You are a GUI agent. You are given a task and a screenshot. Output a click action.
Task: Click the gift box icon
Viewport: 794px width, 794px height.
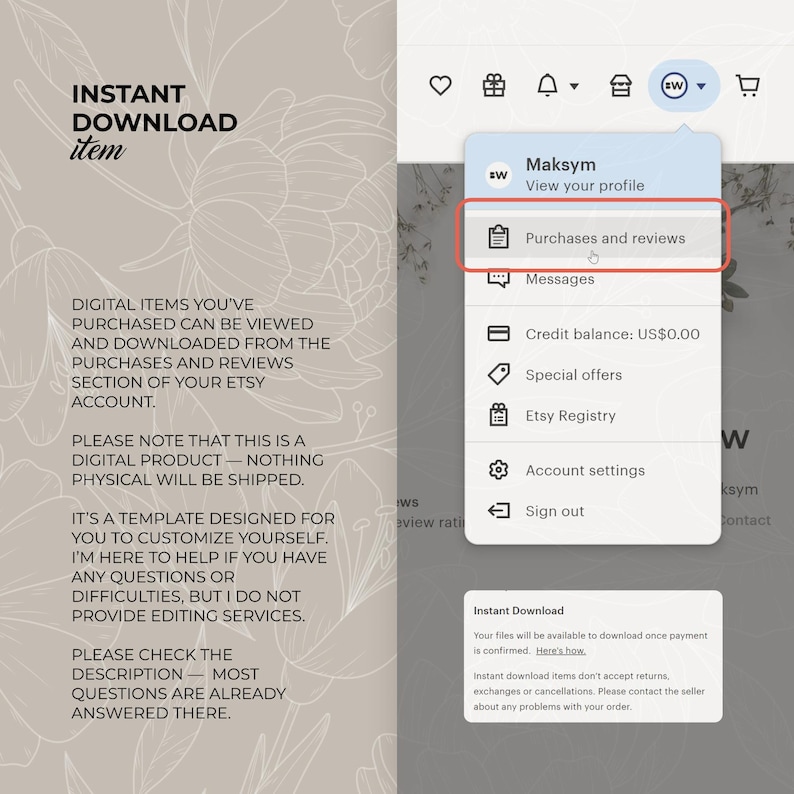pyautogui.click(x=494, y=85)
